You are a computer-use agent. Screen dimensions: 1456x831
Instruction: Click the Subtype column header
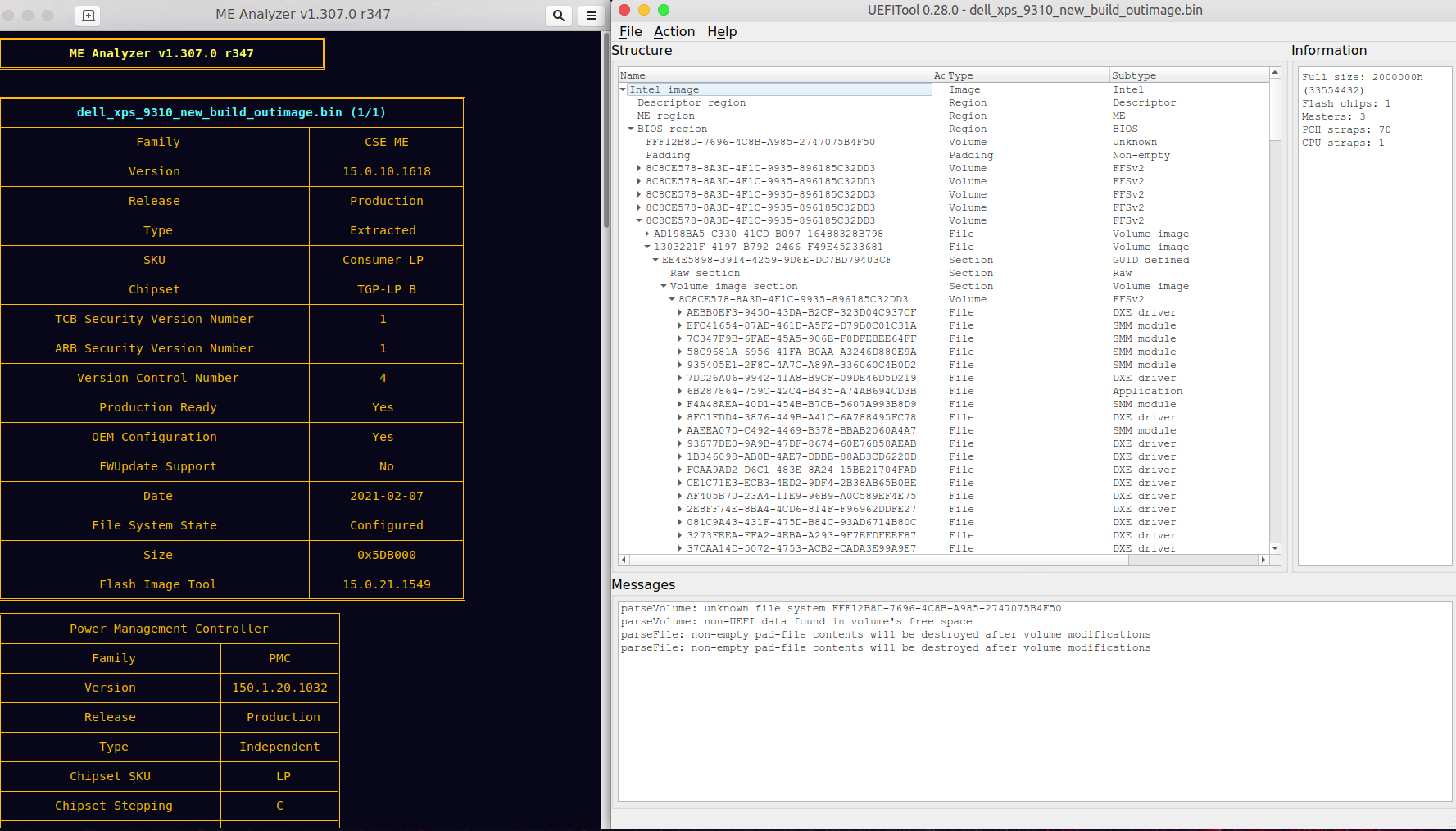(1134, 75)
